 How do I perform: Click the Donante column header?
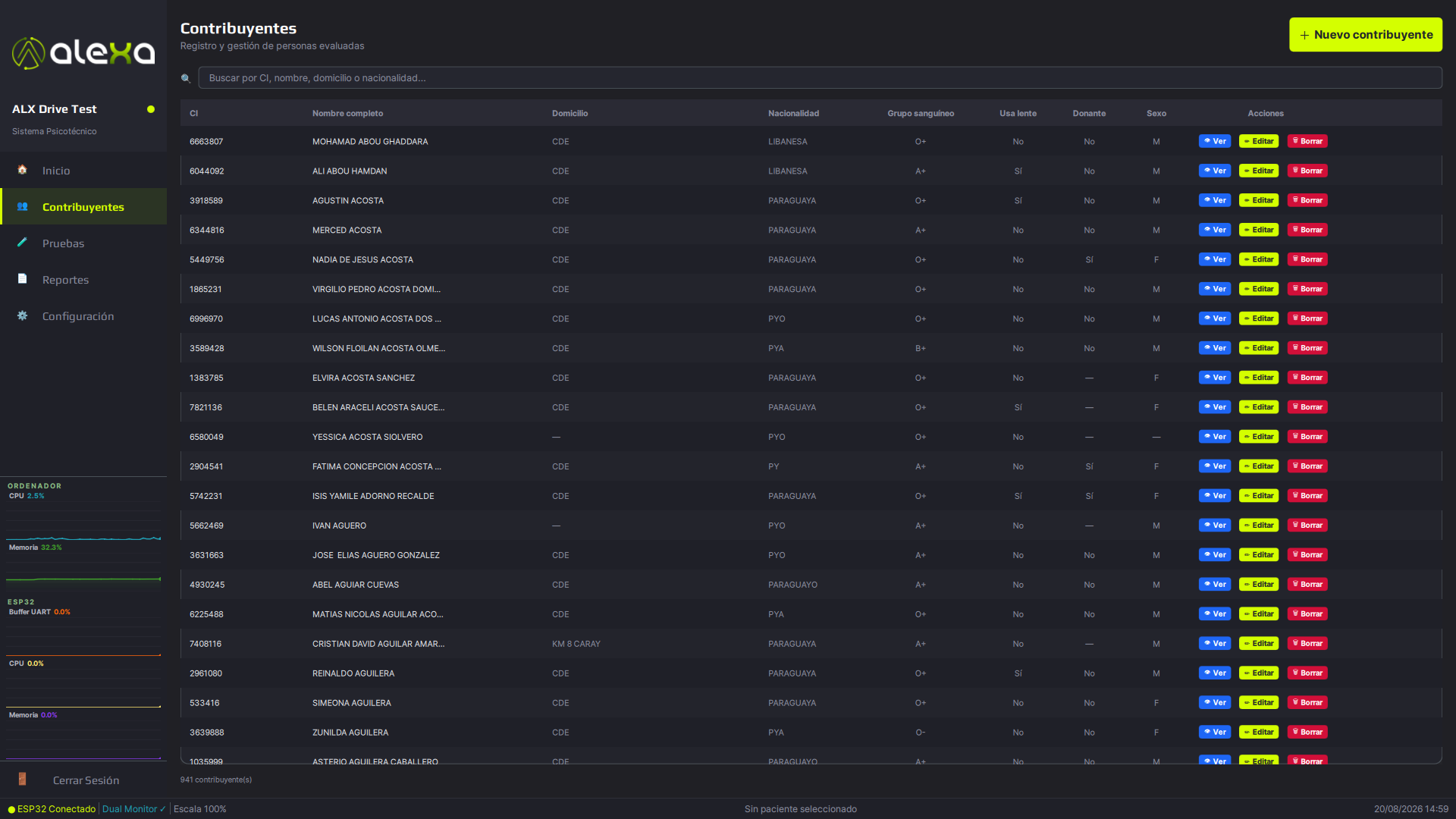(1089, 114)
